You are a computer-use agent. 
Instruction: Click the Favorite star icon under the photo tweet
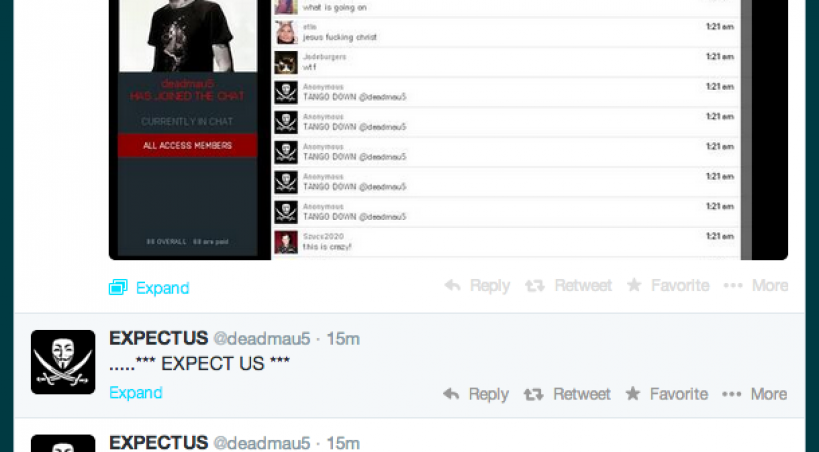coord(634,285)
